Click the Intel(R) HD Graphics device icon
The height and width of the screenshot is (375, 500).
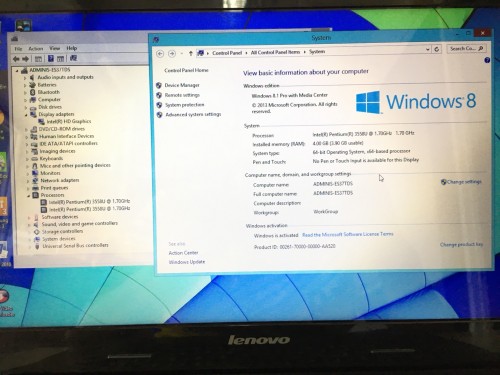[42, 122]
